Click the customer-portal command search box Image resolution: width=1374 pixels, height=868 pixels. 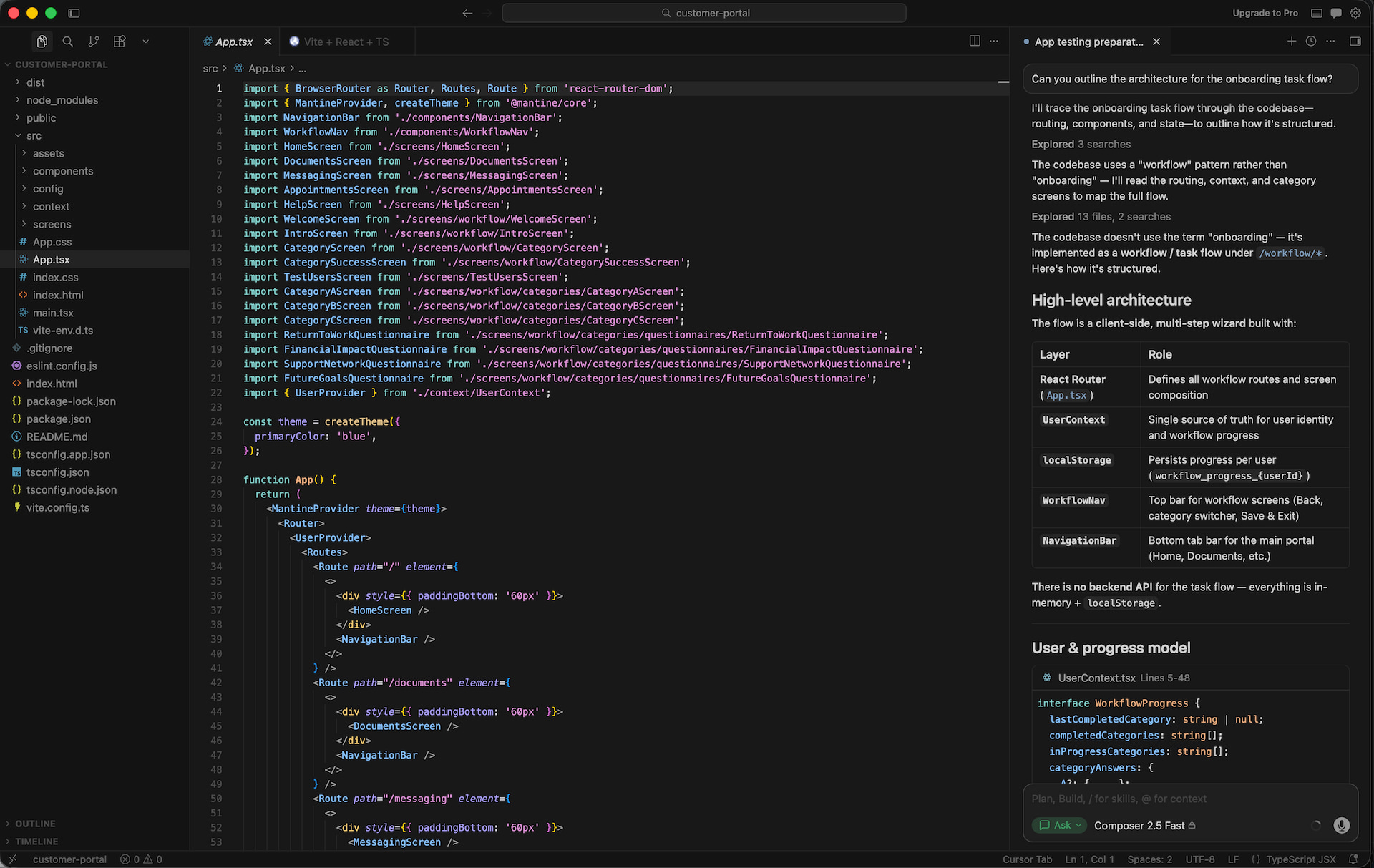point(704,13)
